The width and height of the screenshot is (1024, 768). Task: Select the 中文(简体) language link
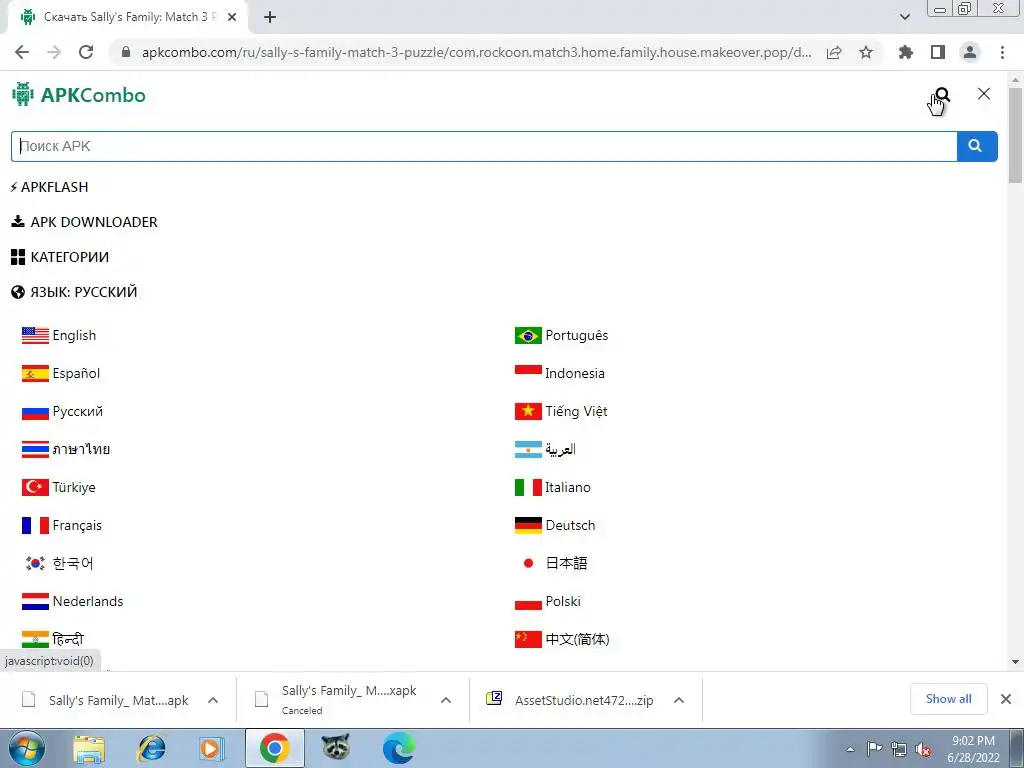pos(577,639)
